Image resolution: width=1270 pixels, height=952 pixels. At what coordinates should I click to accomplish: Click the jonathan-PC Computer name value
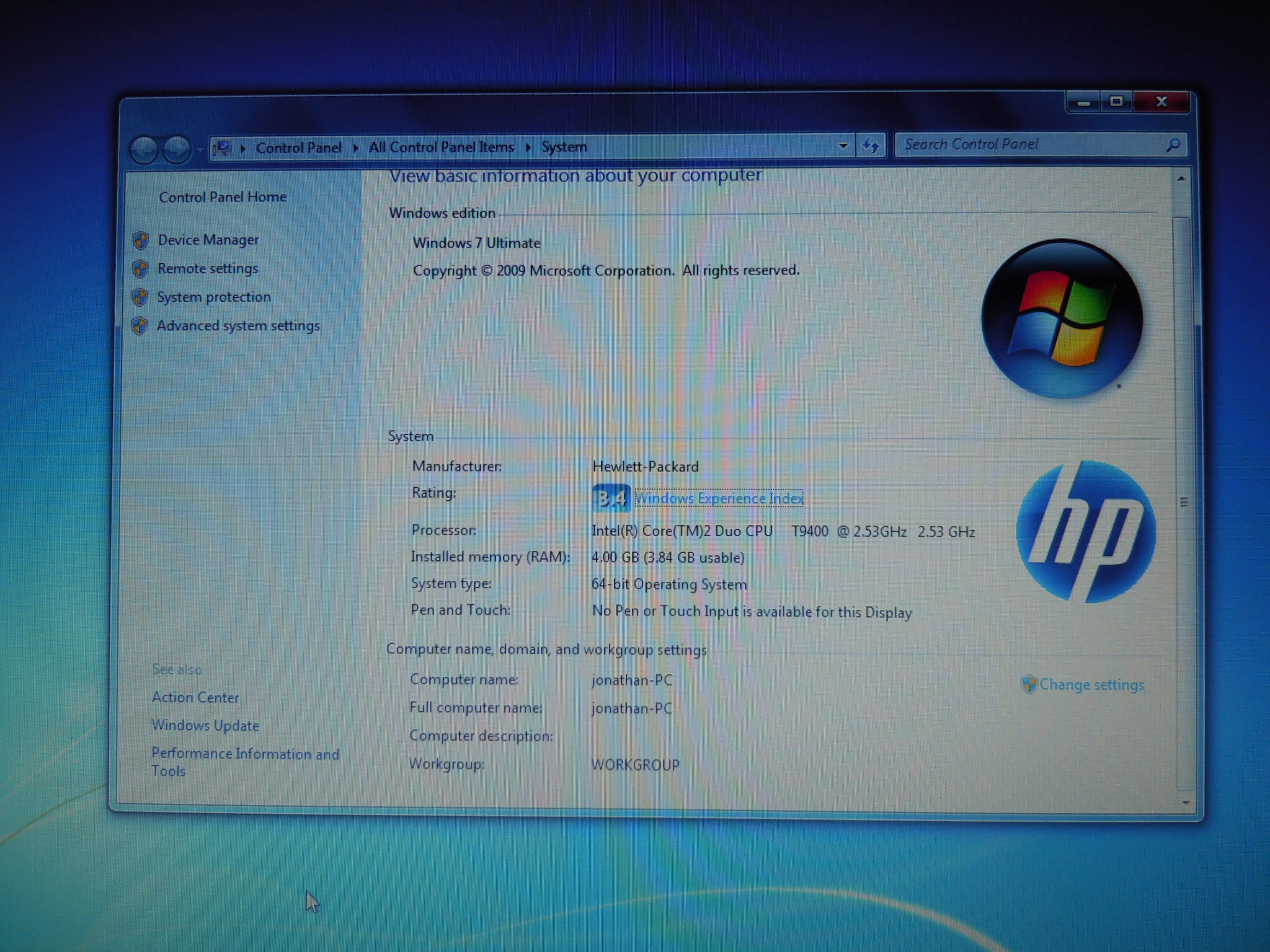tap(631, 681)
